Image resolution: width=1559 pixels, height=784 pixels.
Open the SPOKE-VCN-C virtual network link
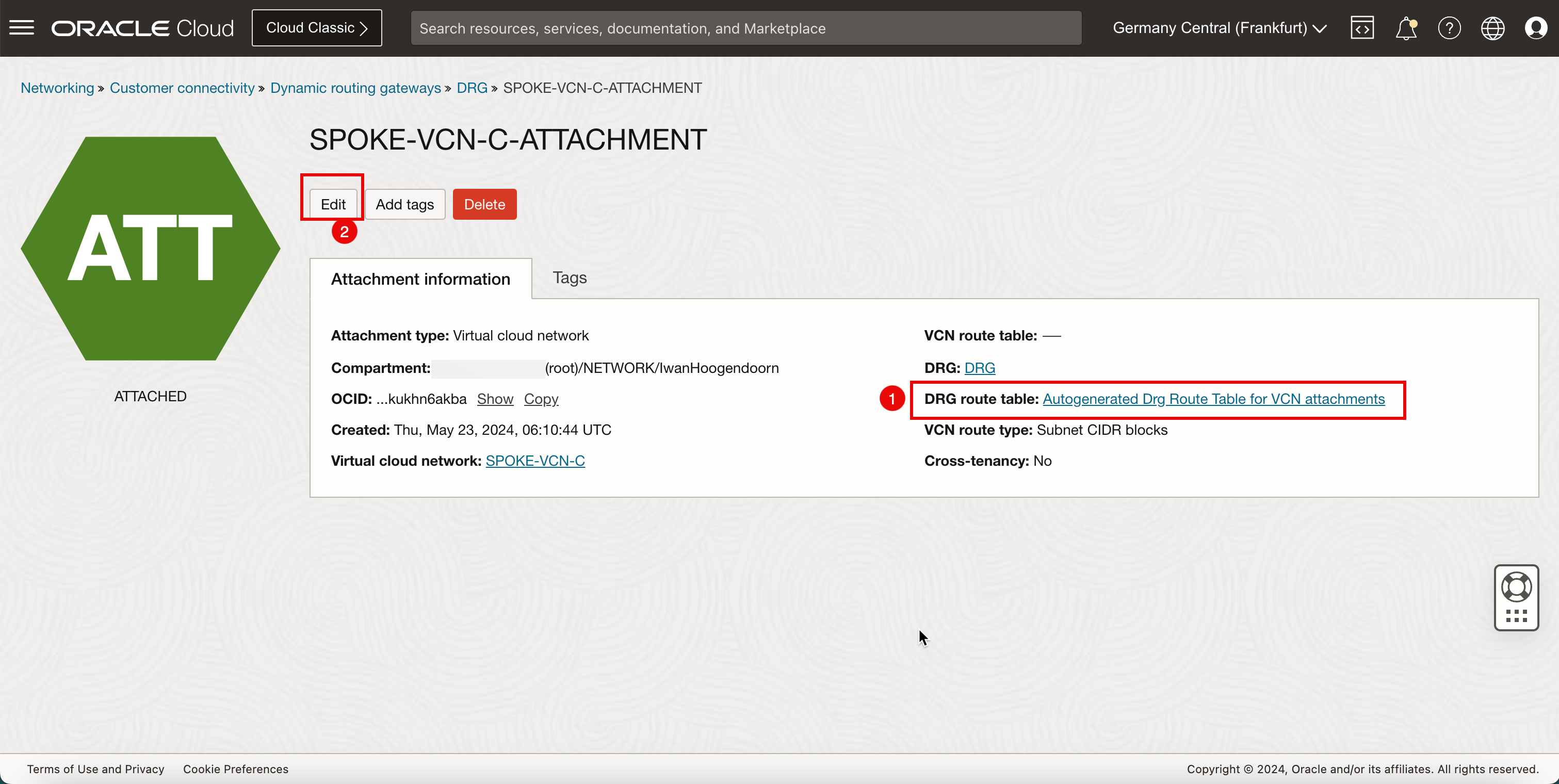[x=536, y=461]
